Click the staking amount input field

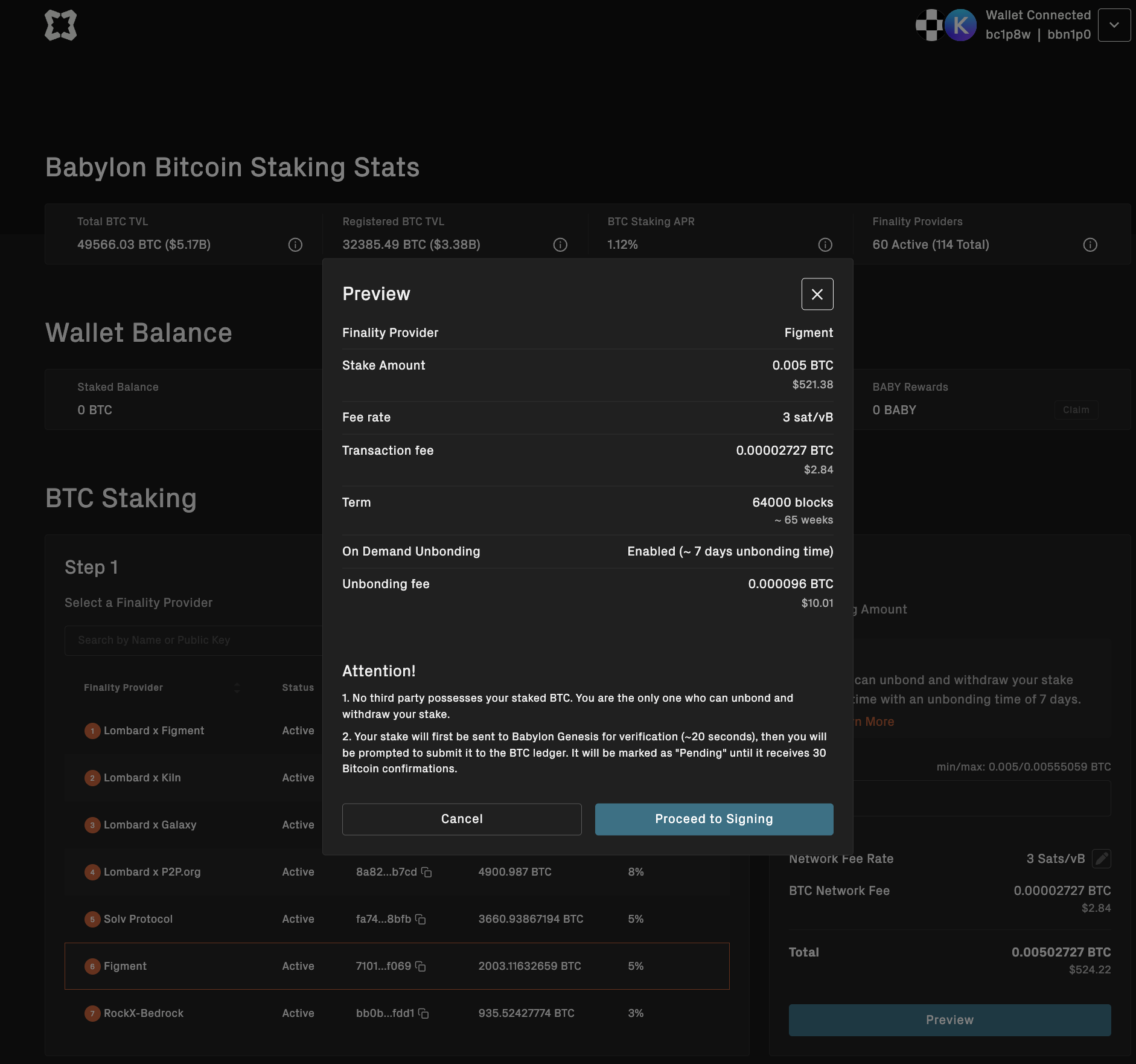coord(982,798)
